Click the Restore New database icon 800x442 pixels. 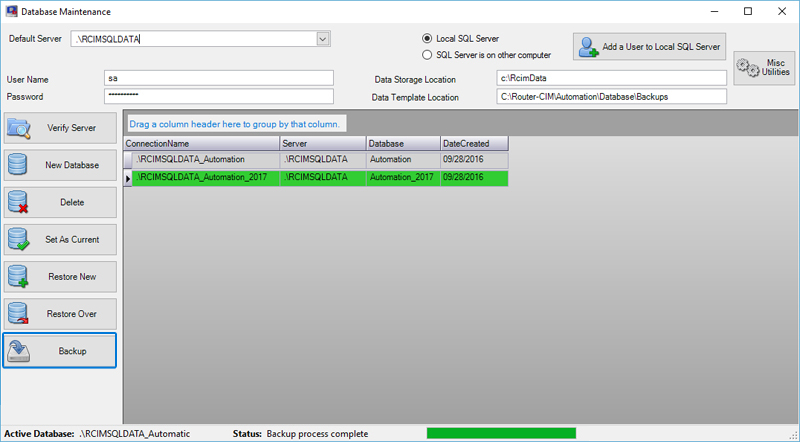pyautogui.click(x=20, y=277)
